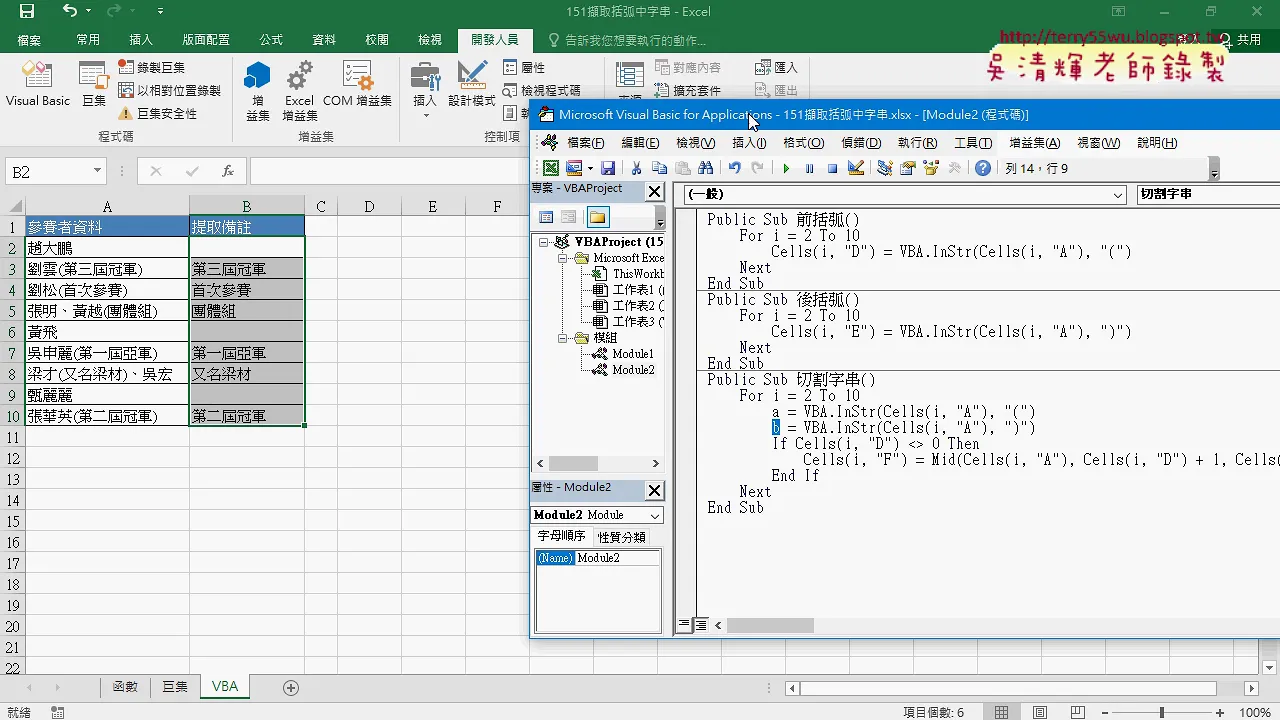Click the insert function fx button
Viewport: 1280px width, 720px height.
228,171
